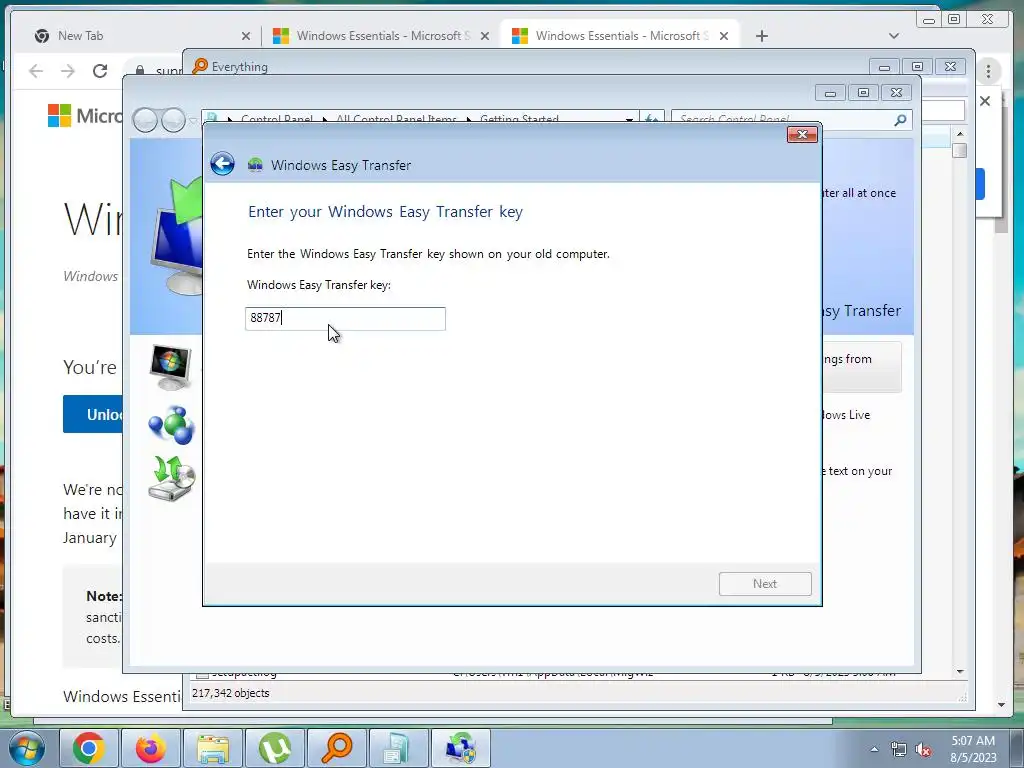The width and height of the screenshot is (1024, 768).
Task: Refresh the Control Panel address bar
Action: pos(651,120)
